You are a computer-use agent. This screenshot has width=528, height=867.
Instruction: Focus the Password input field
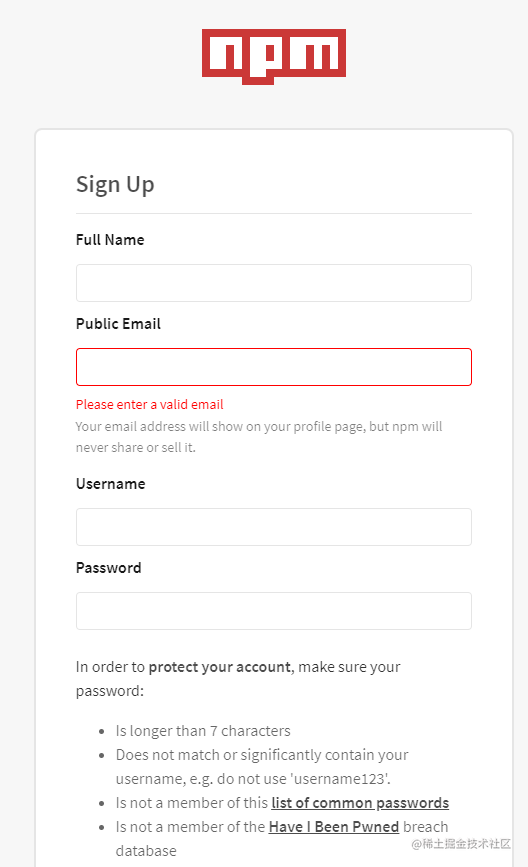coord(274,611)
